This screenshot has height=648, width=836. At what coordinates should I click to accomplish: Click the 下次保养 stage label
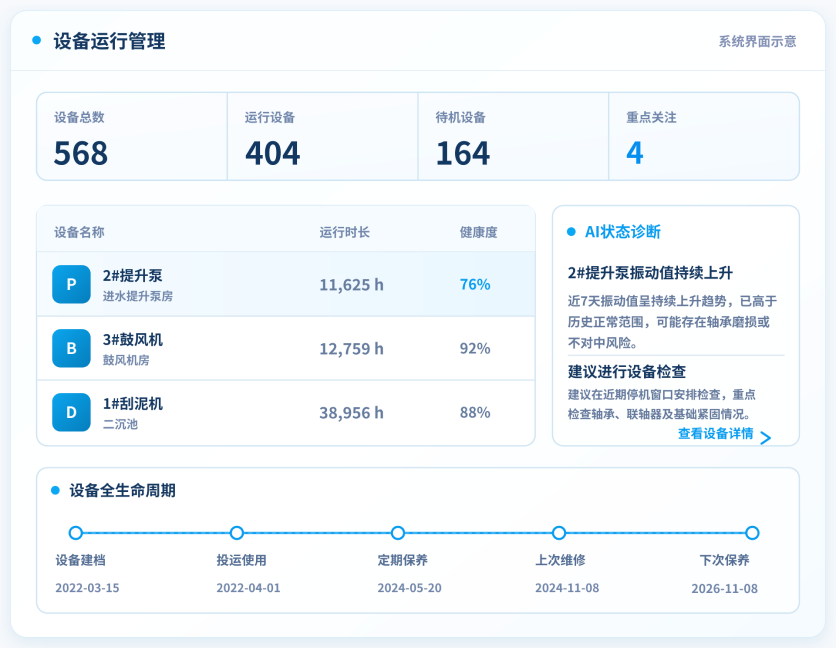[725, 560]
